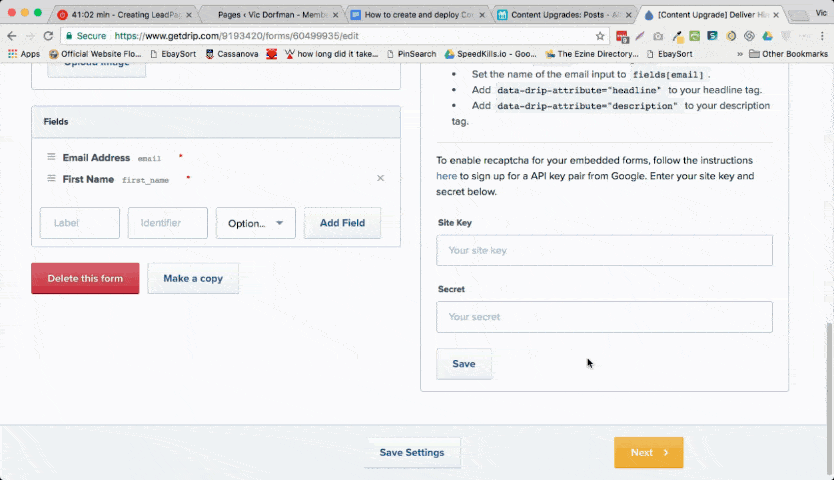This screenshot has height=480, width=834.
Task: Click the browser back arrow
Action: pos(11,35)
